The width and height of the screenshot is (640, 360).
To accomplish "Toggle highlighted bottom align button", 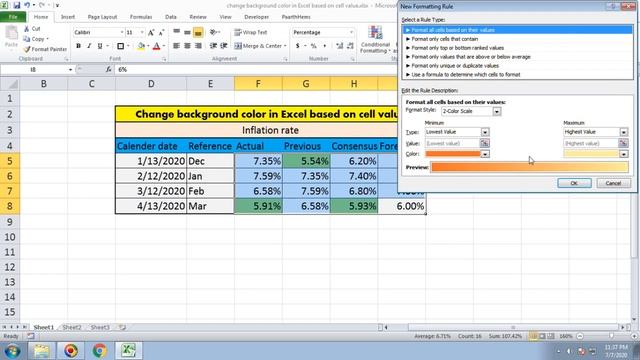I will (x=198, y=32).
